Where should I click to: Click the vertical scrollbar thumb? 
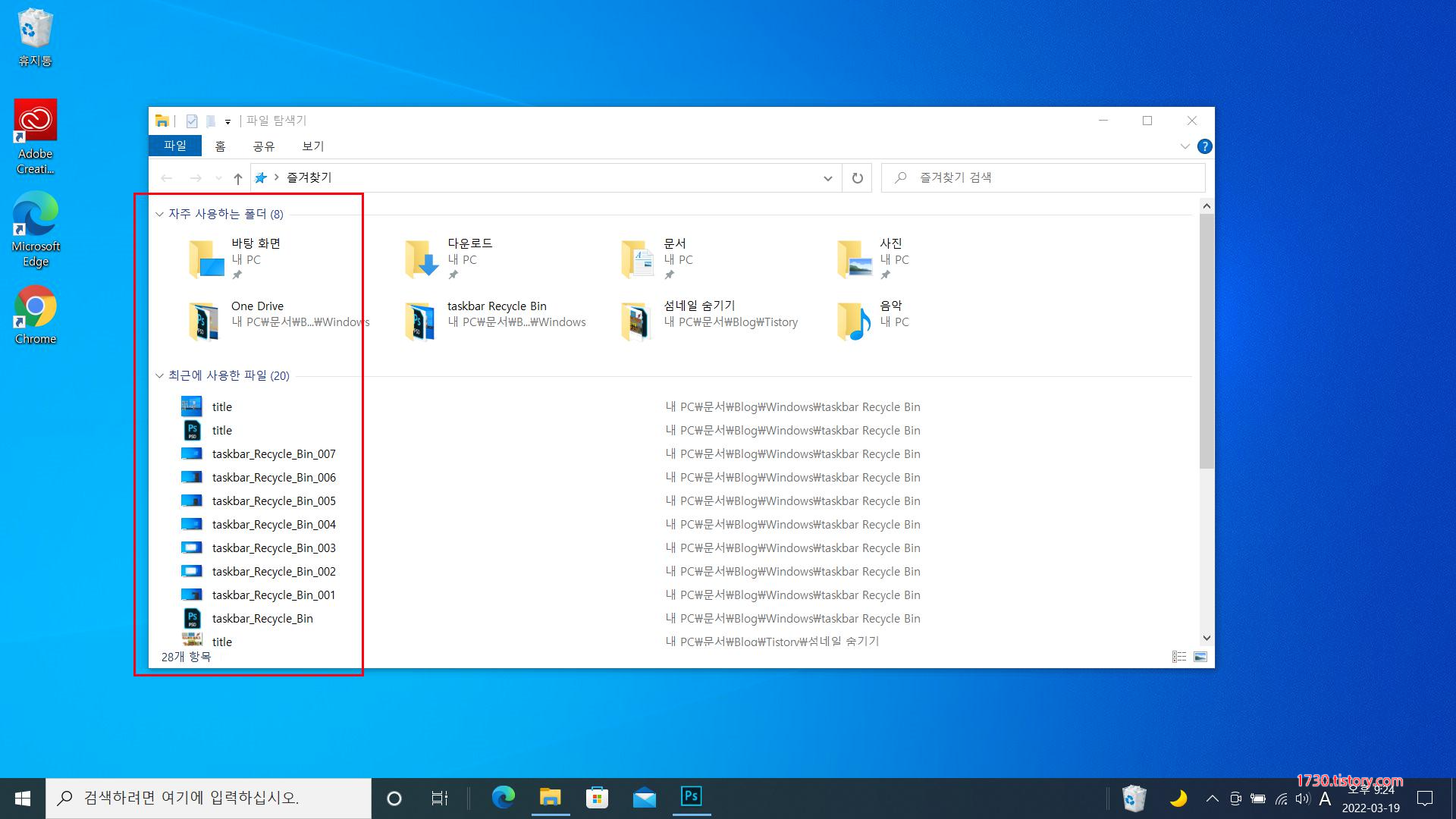tap(1207, 341)
